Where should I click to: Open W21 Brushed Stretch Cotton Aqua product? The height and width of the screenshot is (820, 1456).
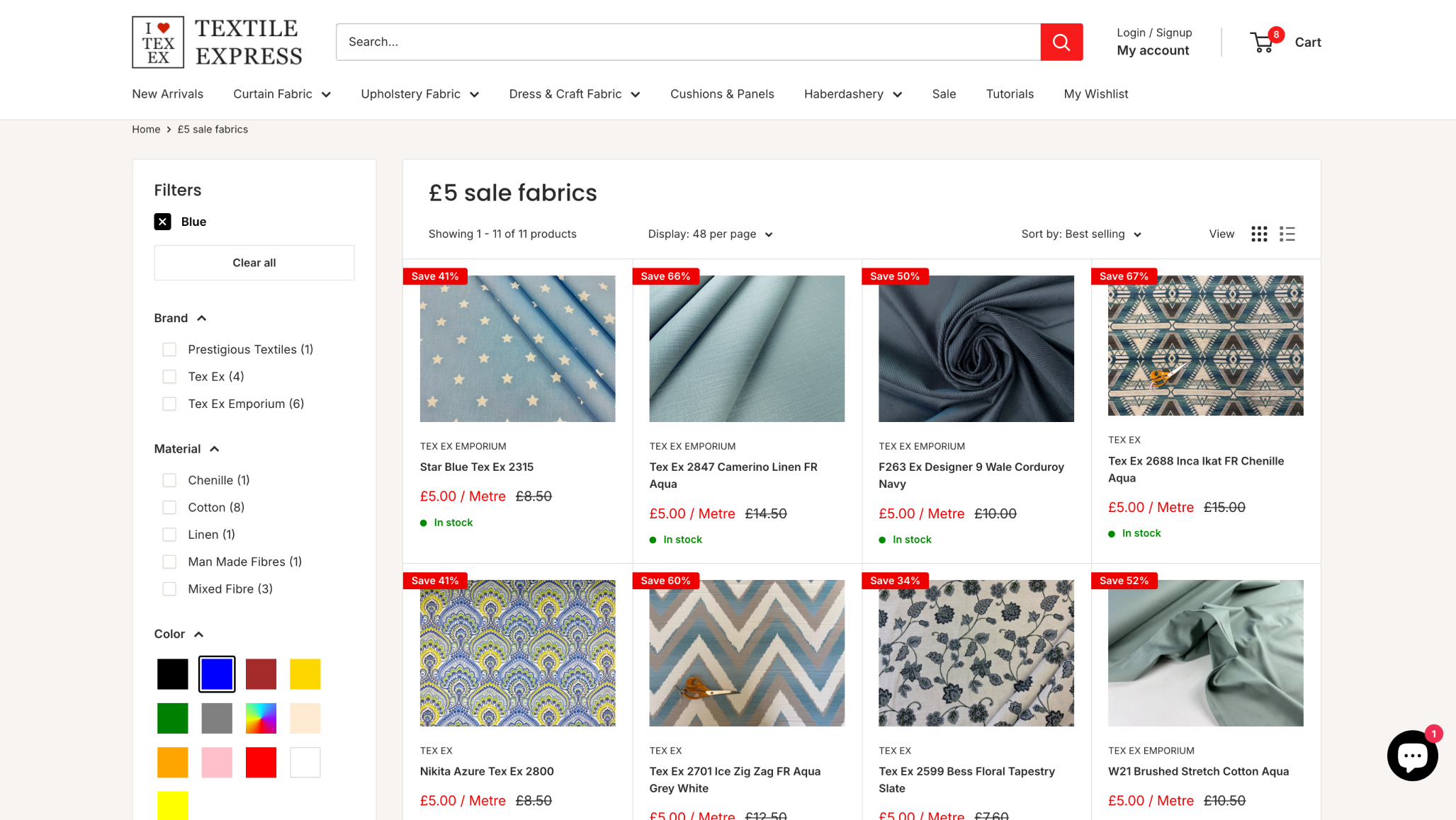pos(1198,772)
